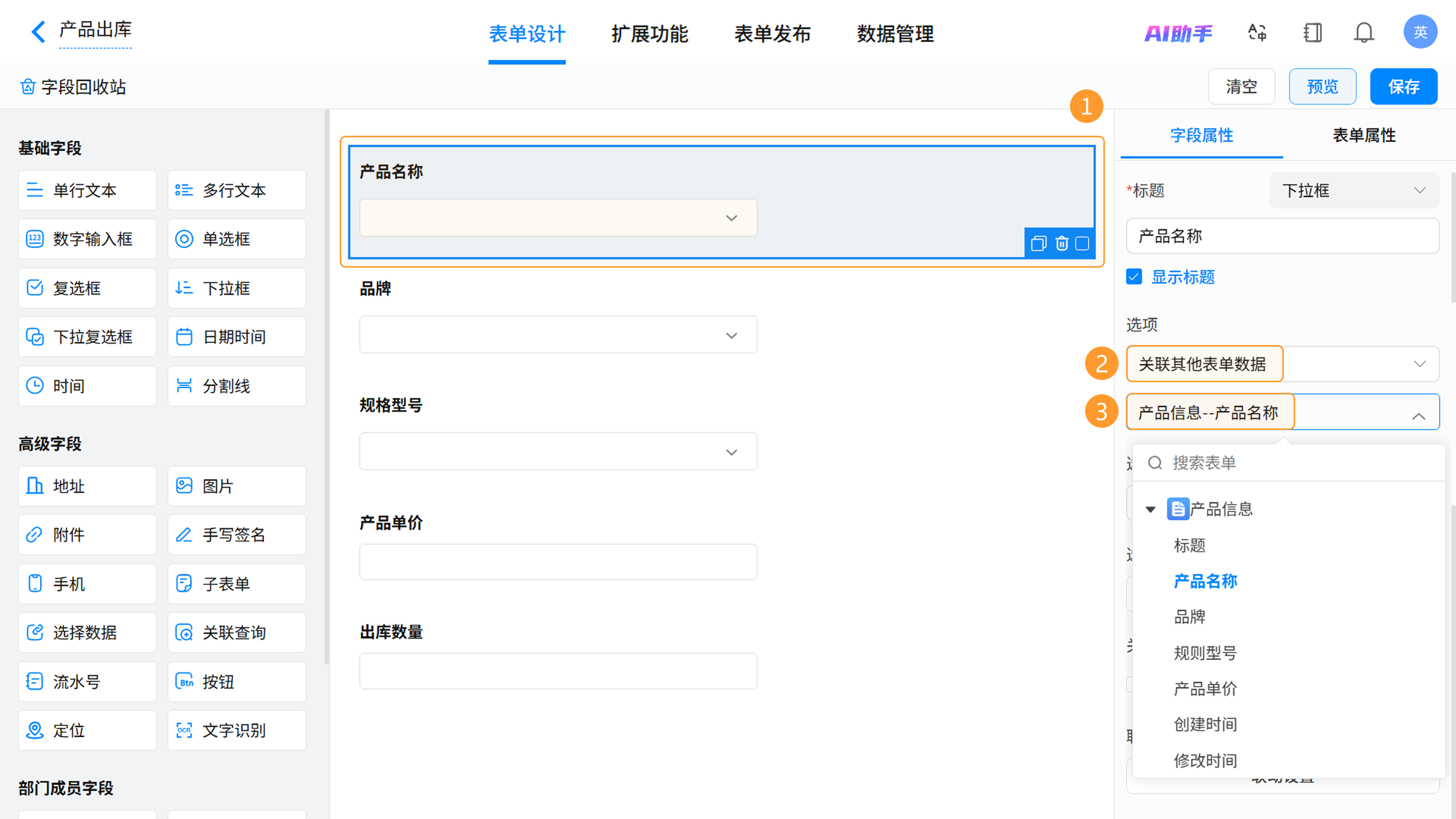Image resolution: width=1456 pixels, height=819 pixels.
Task: Open the notebook icon in header
Action: pos(1312,32)
